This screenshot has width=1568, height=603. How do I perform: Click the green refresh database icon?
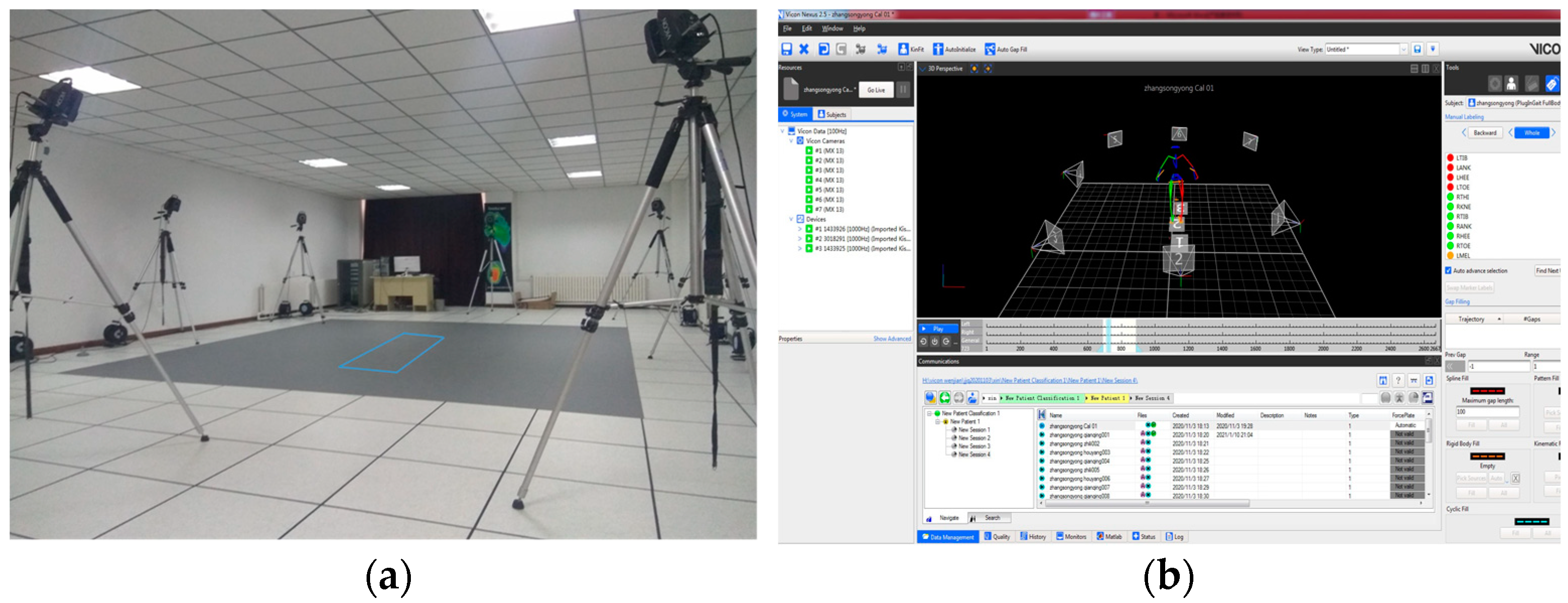tap(944, 398)
